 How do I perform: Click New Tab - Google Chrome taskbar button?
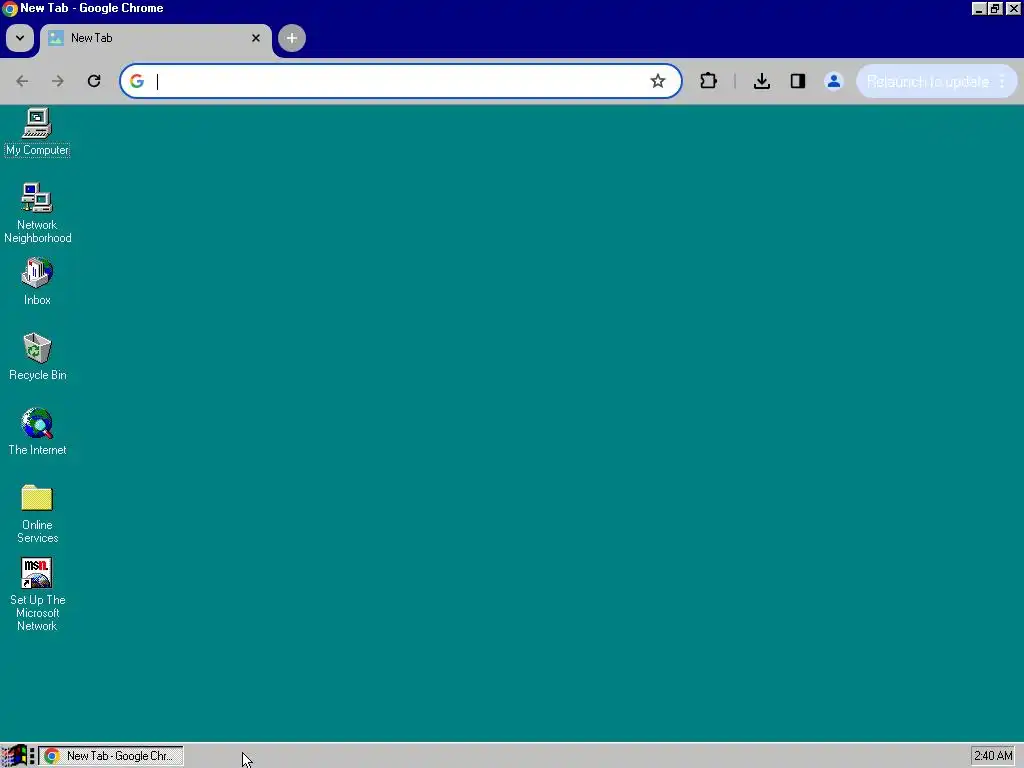point(111,756)
